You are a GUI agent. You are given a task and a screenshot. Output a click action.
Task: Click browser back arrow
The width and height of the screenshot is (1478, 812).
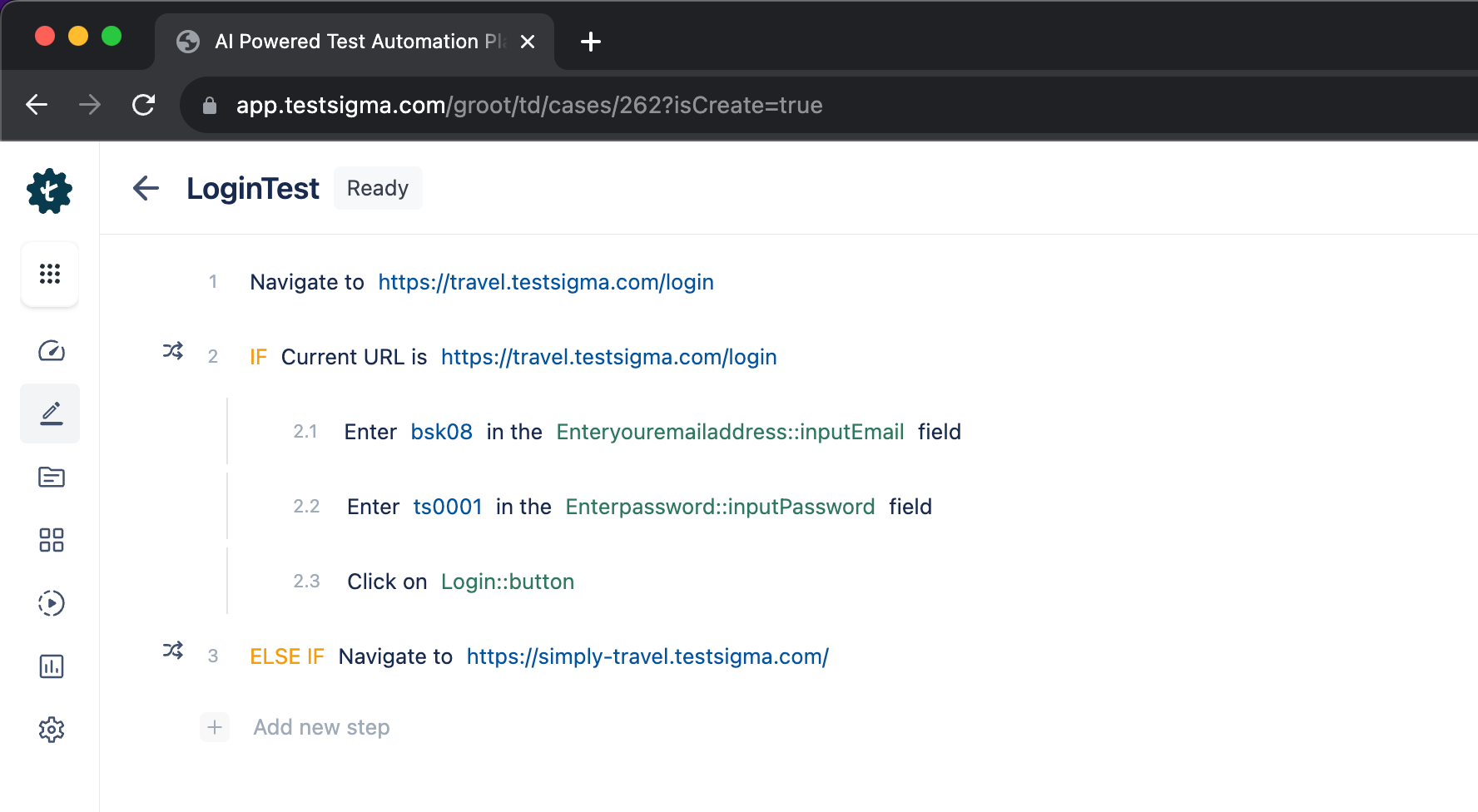click(37, 105)
